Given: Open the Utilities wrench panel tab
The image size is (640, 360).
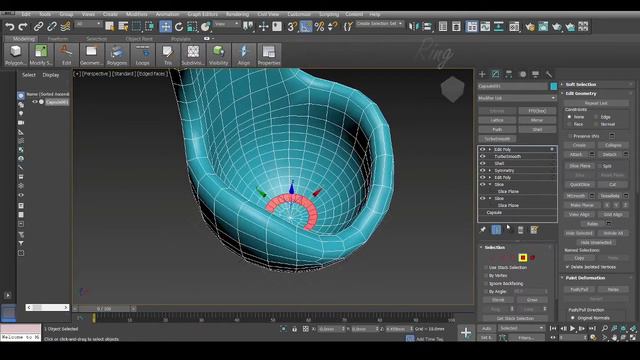Looking at the screenshot, I should point(549,74).
